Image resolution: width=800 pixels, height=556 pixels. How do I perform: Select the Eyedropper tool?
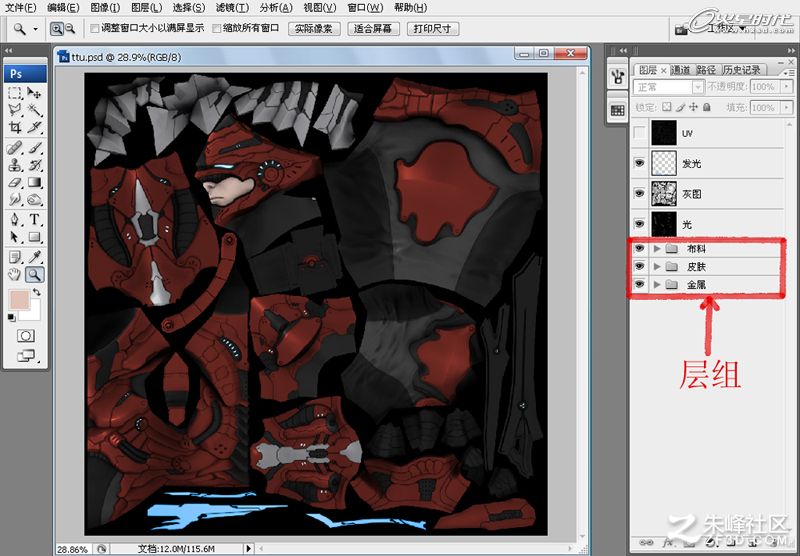point(34,258)
